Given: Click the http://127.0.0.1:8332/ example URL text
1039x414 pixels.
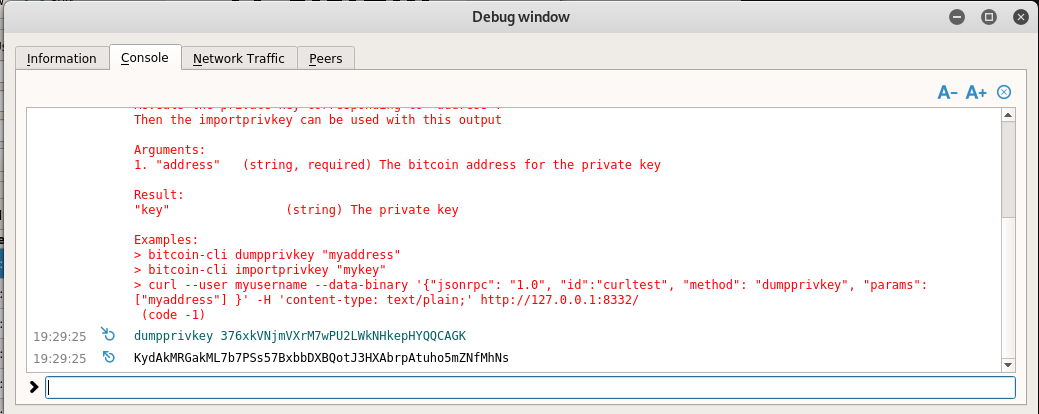Looking at the screenshot, I should pyautogui.click(x=560, y=300).
